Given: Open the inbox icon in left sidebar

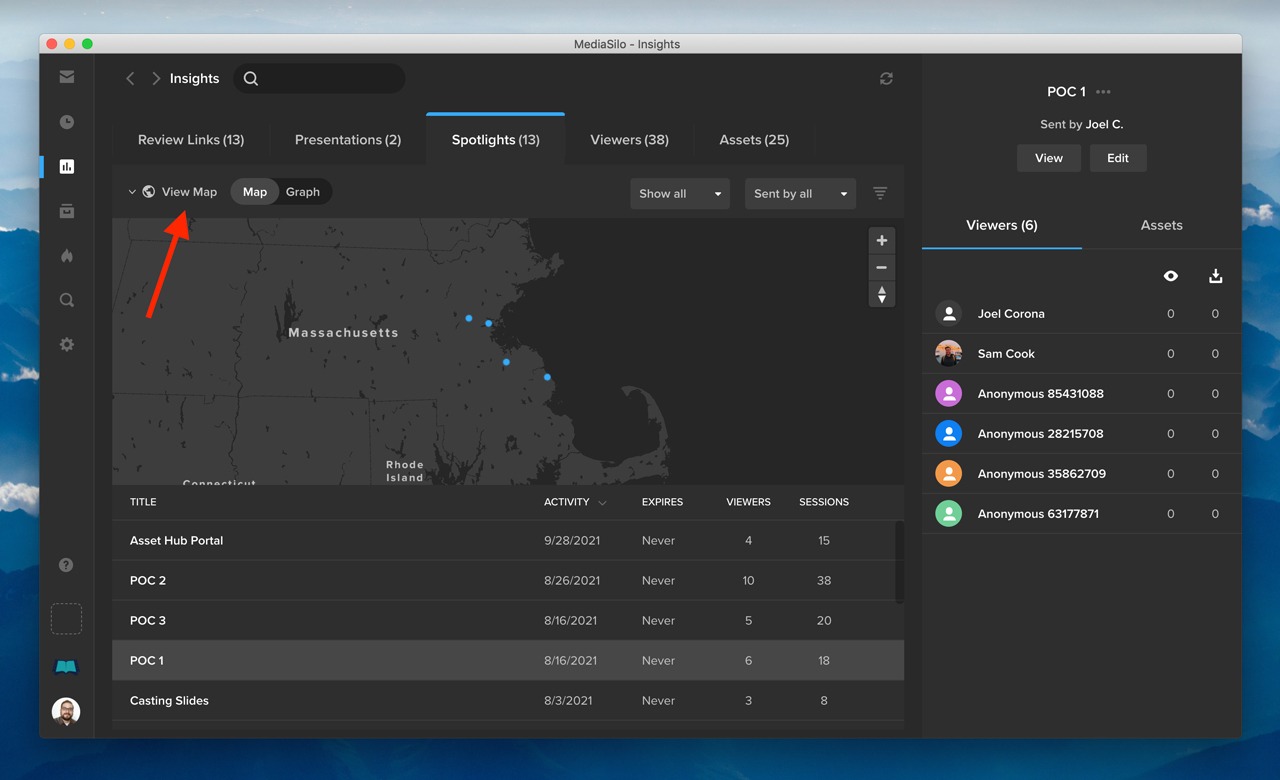Looking at the screenshot, I should [x=67, y=77].
